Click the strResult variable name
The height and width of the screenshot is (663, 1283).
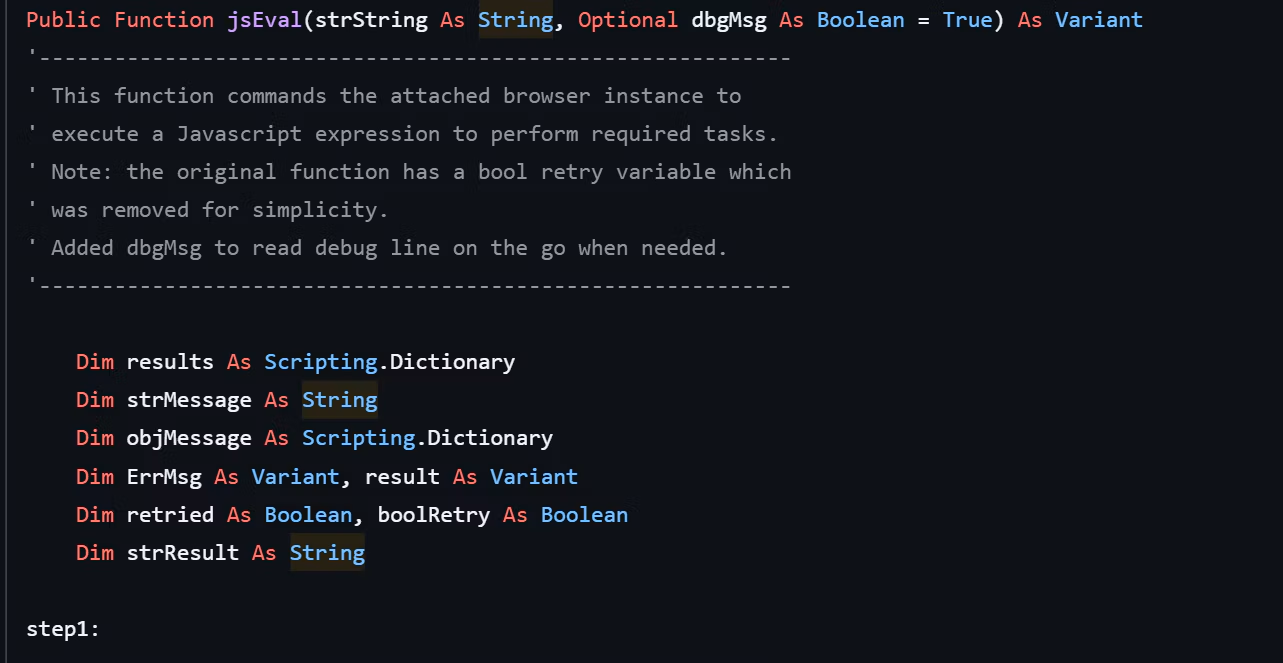[183, 553]
